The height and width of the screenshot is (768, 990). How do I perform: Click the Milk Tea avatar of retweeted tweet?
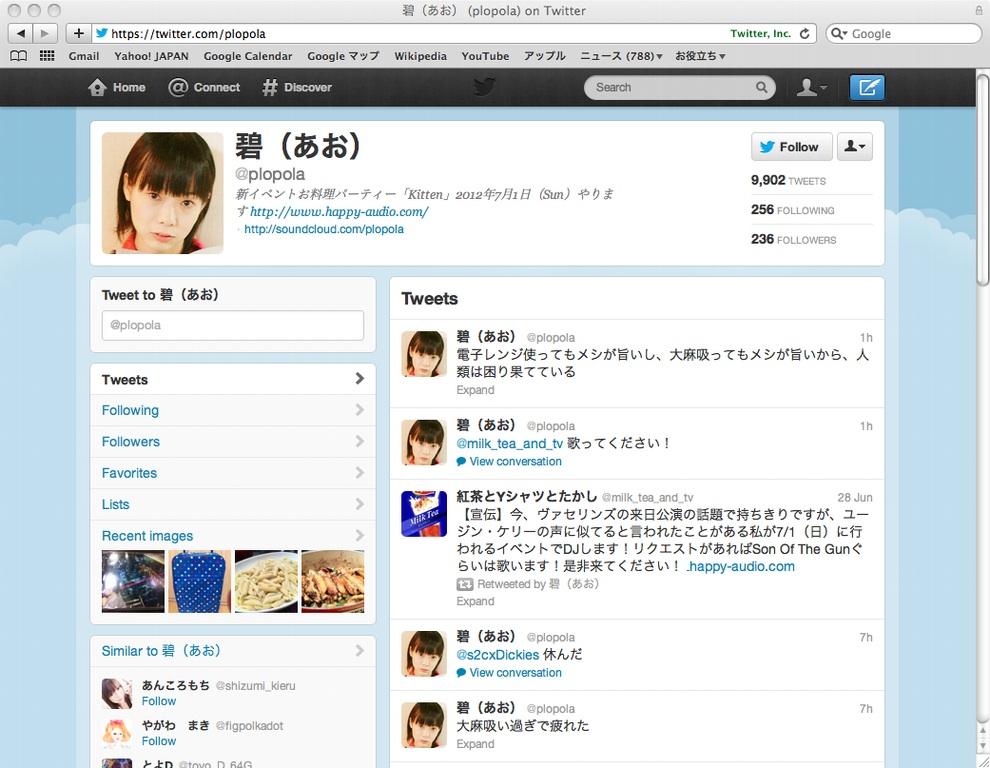tap(424, 513)
